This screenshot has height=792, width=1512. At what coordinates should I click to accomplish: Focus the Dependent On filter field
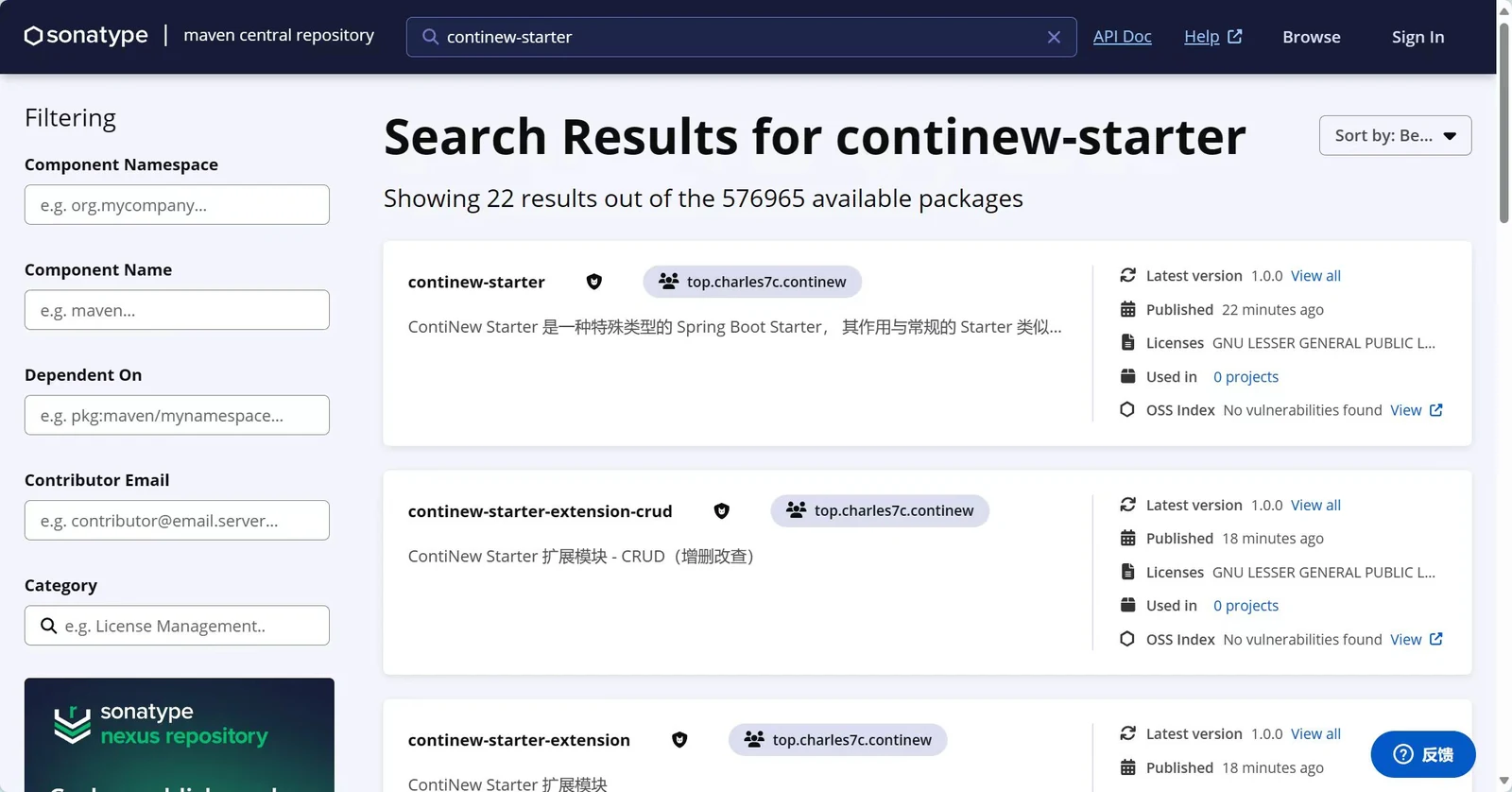tap(177, 415)
